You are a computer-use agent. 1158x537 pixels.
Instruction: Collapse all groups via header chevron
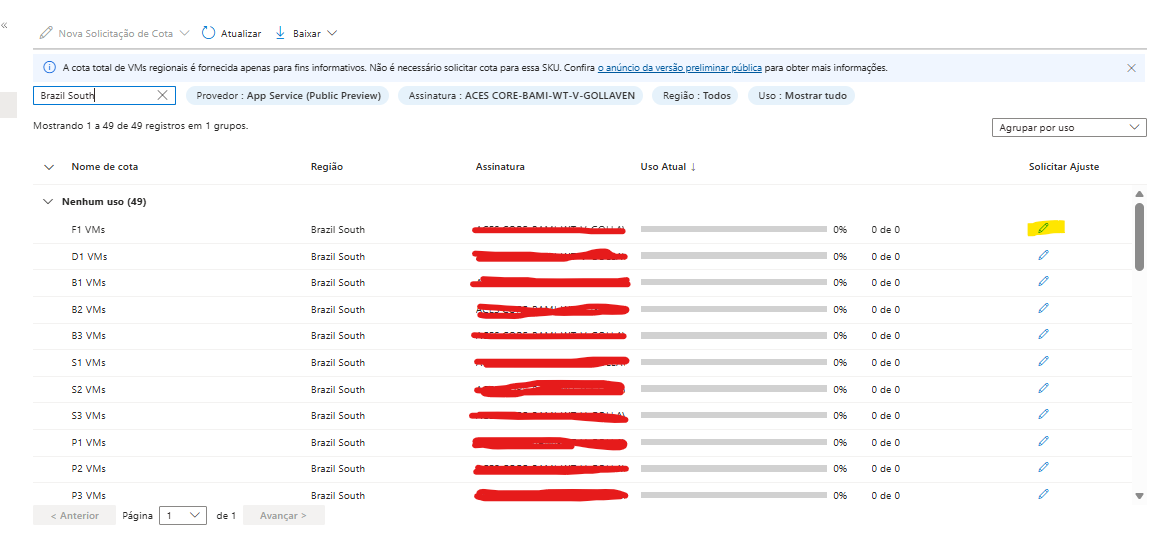(49, 168)
